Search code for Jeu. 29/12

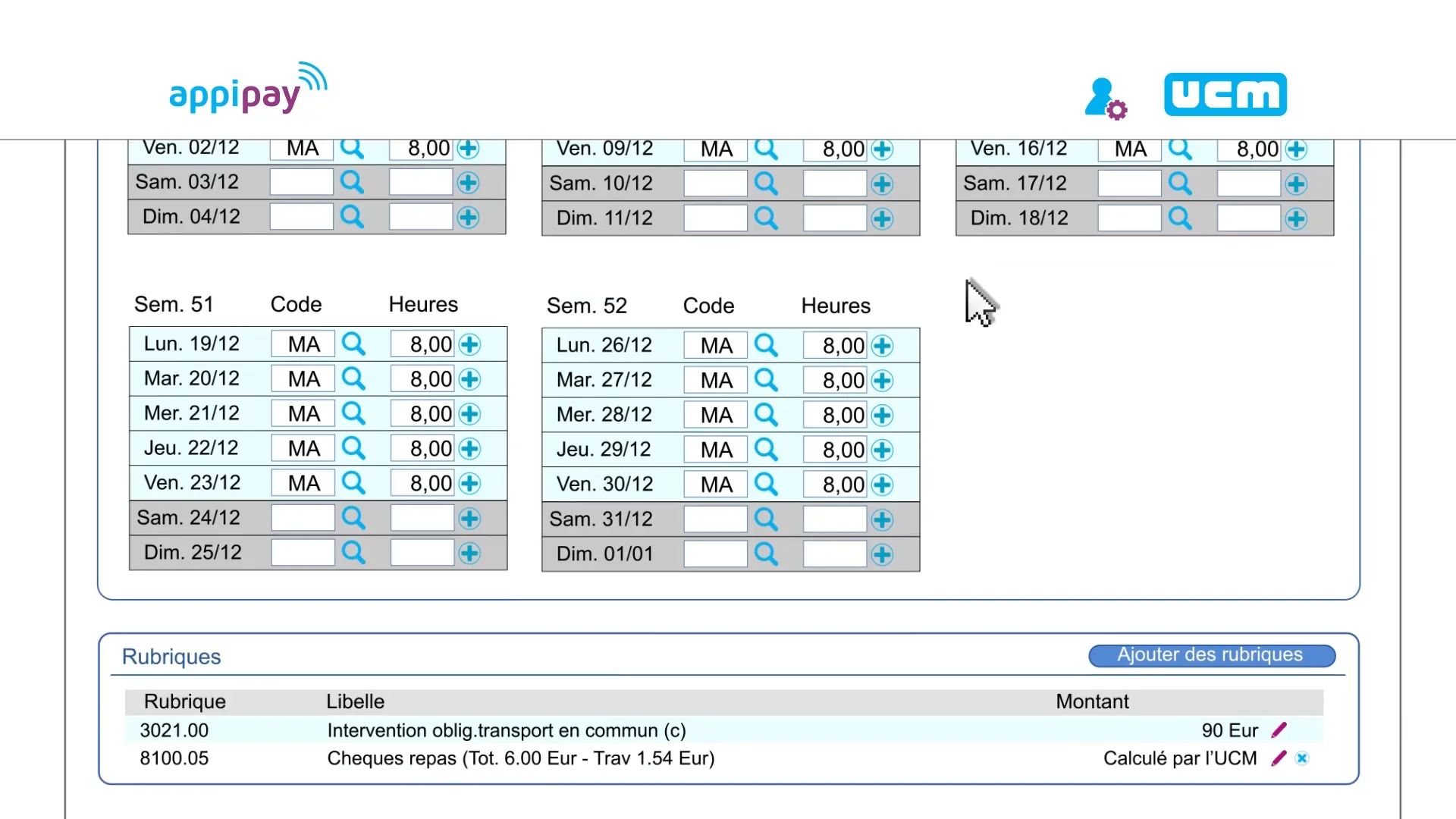(x=766, y=450)
